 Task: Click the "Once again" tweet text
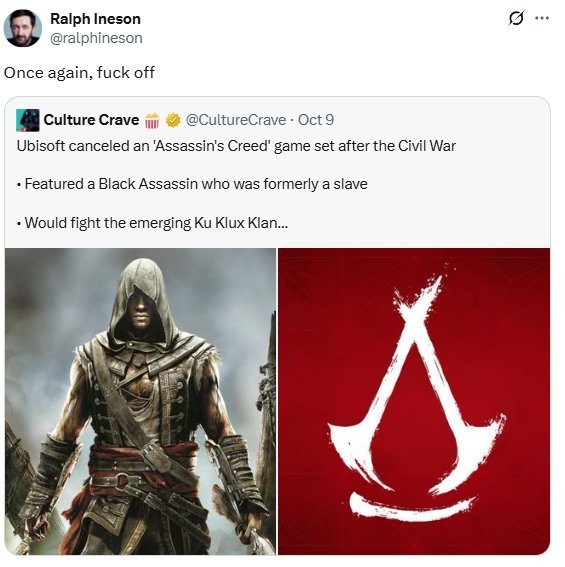80,73
